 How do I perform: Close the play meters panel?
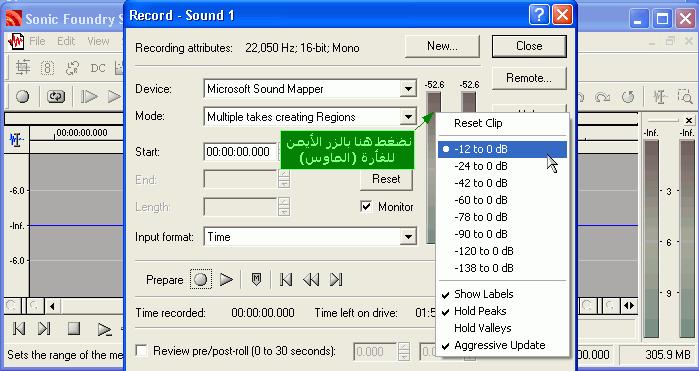[689, 120]
